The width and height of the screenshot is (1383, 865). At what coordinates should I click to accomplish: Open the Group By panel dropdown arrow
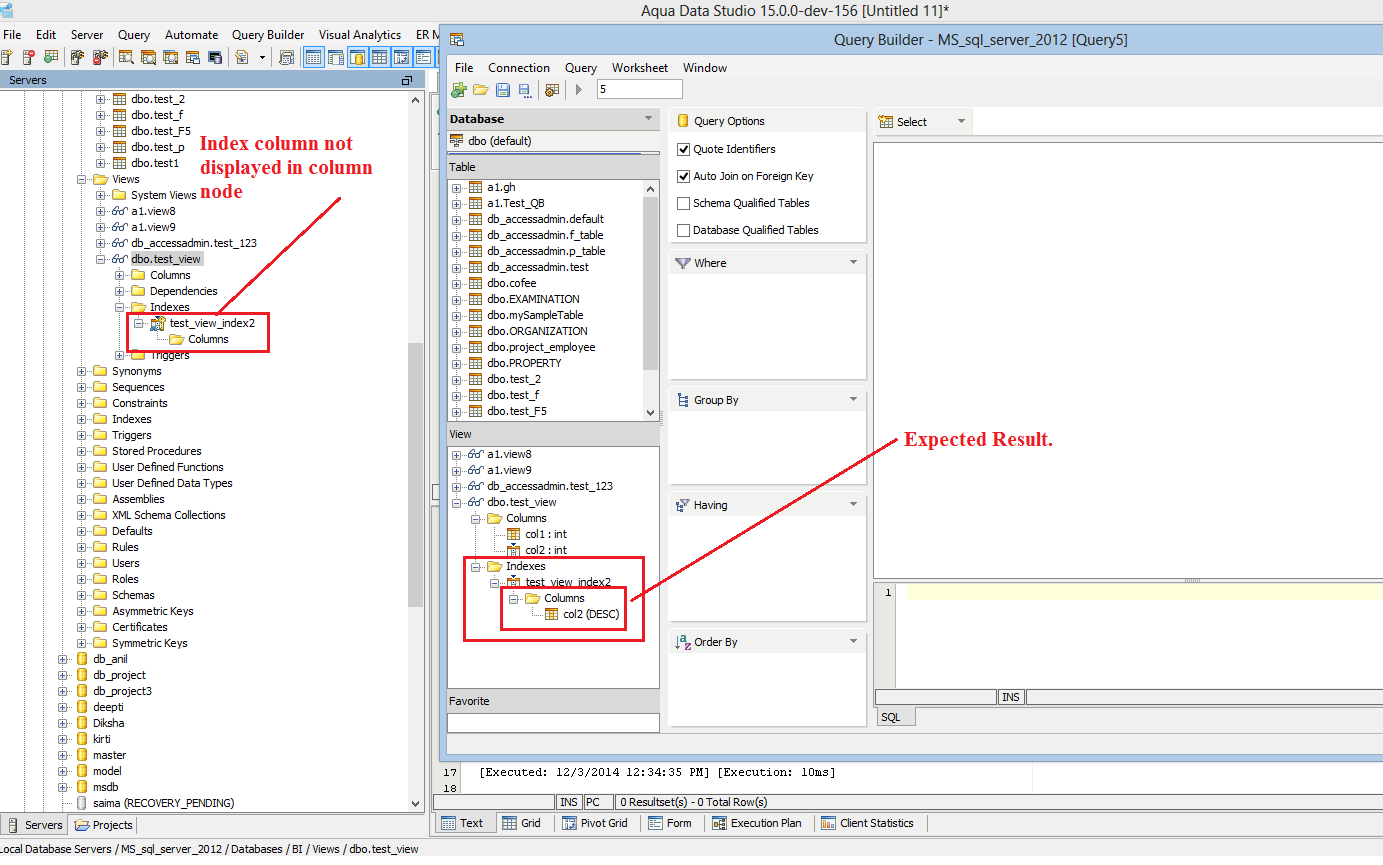(853, 400)
